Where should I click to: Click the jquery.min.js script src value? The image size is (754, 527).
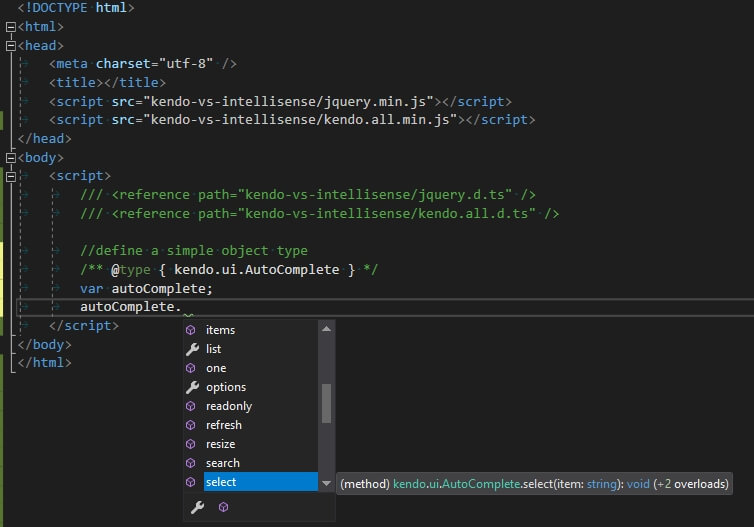[288, 102]
